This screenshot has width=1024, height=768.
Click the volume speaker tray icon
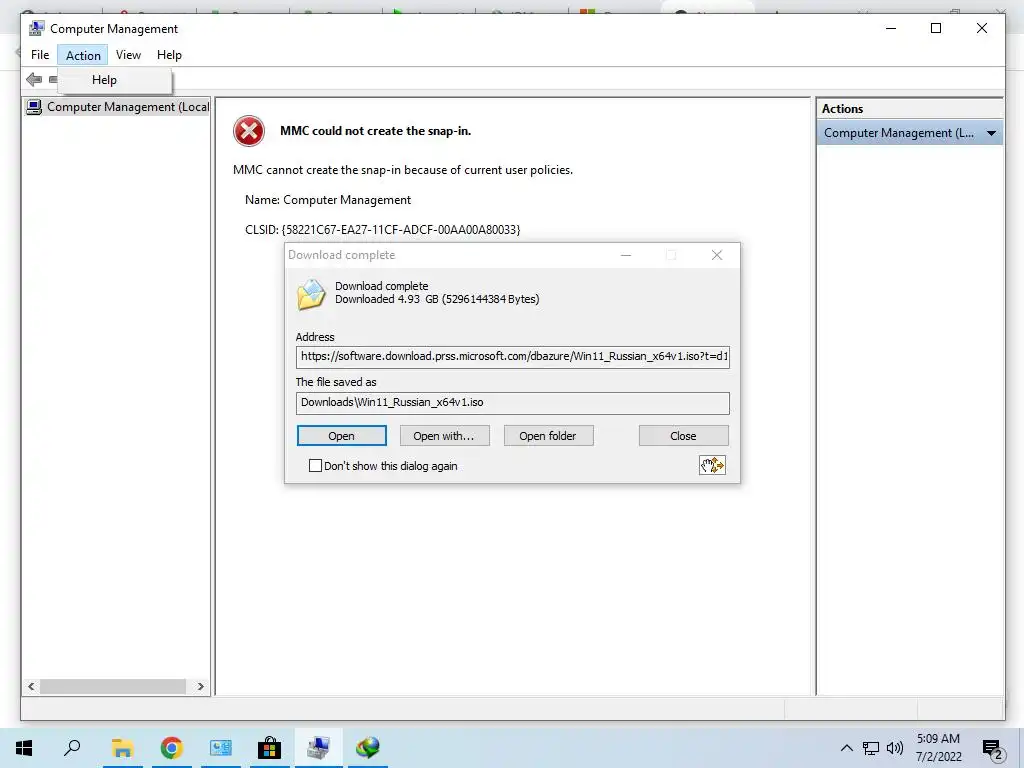pos(895,748)
